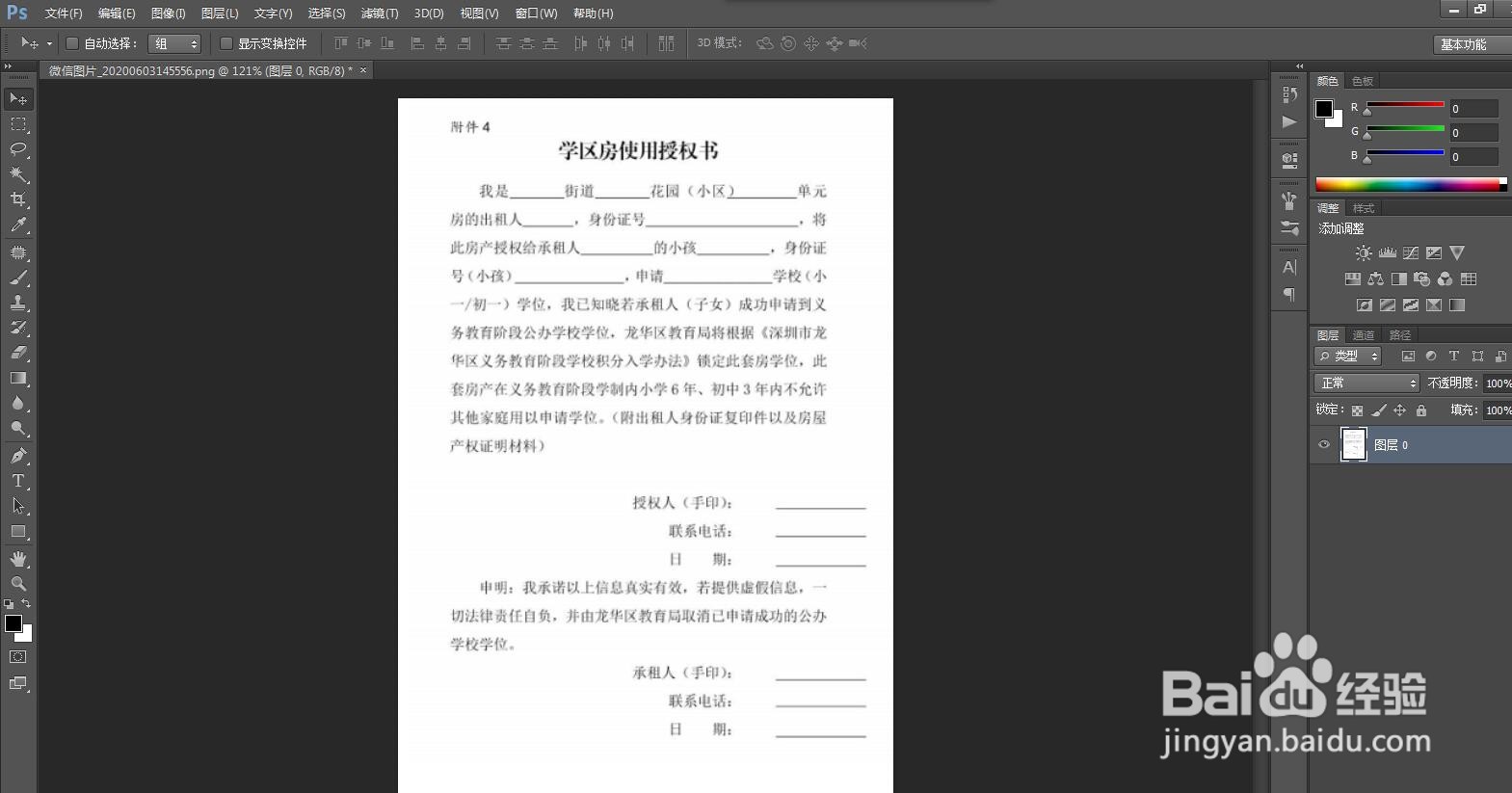Open the Actions panel play icon
The height and width of the screenshot is (793, 1512).
click(x=1289, y=121)
